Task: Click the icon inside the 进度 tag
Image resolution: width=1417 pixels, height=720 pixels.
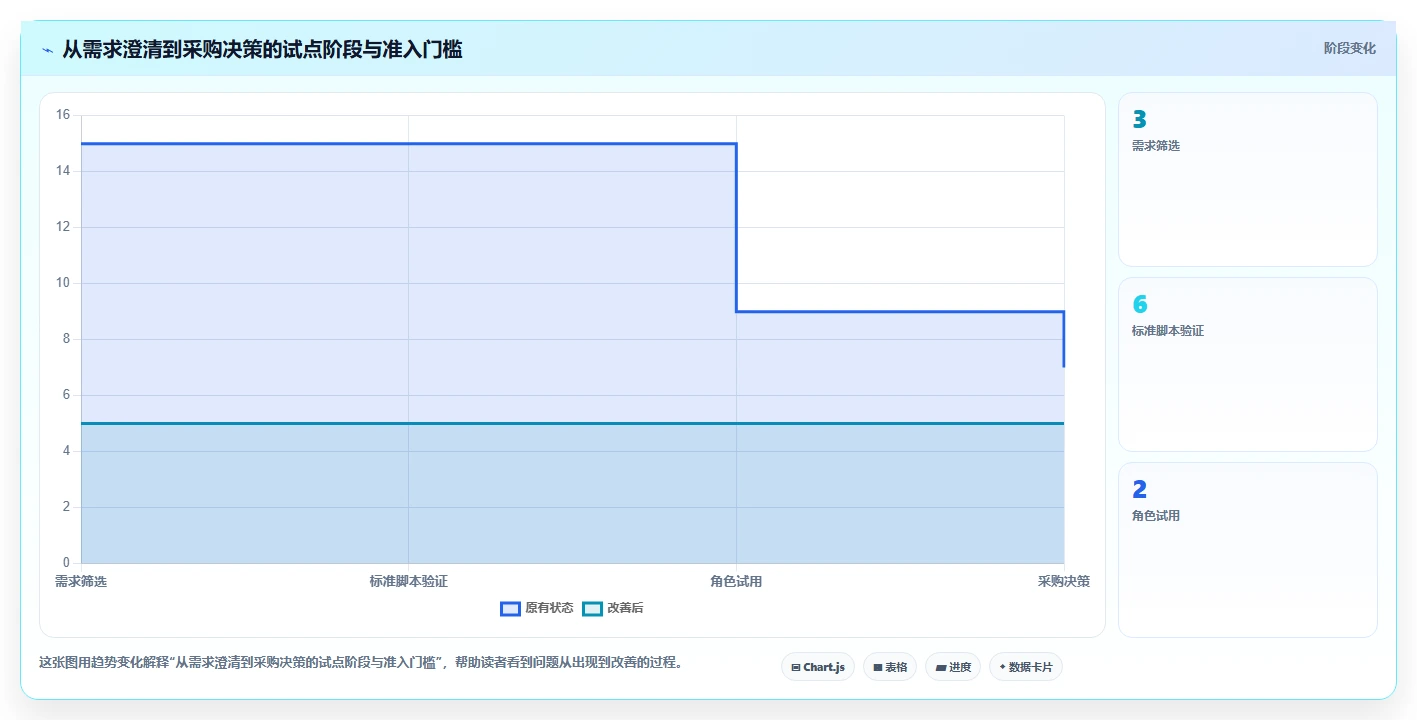Action: (941, 667)
